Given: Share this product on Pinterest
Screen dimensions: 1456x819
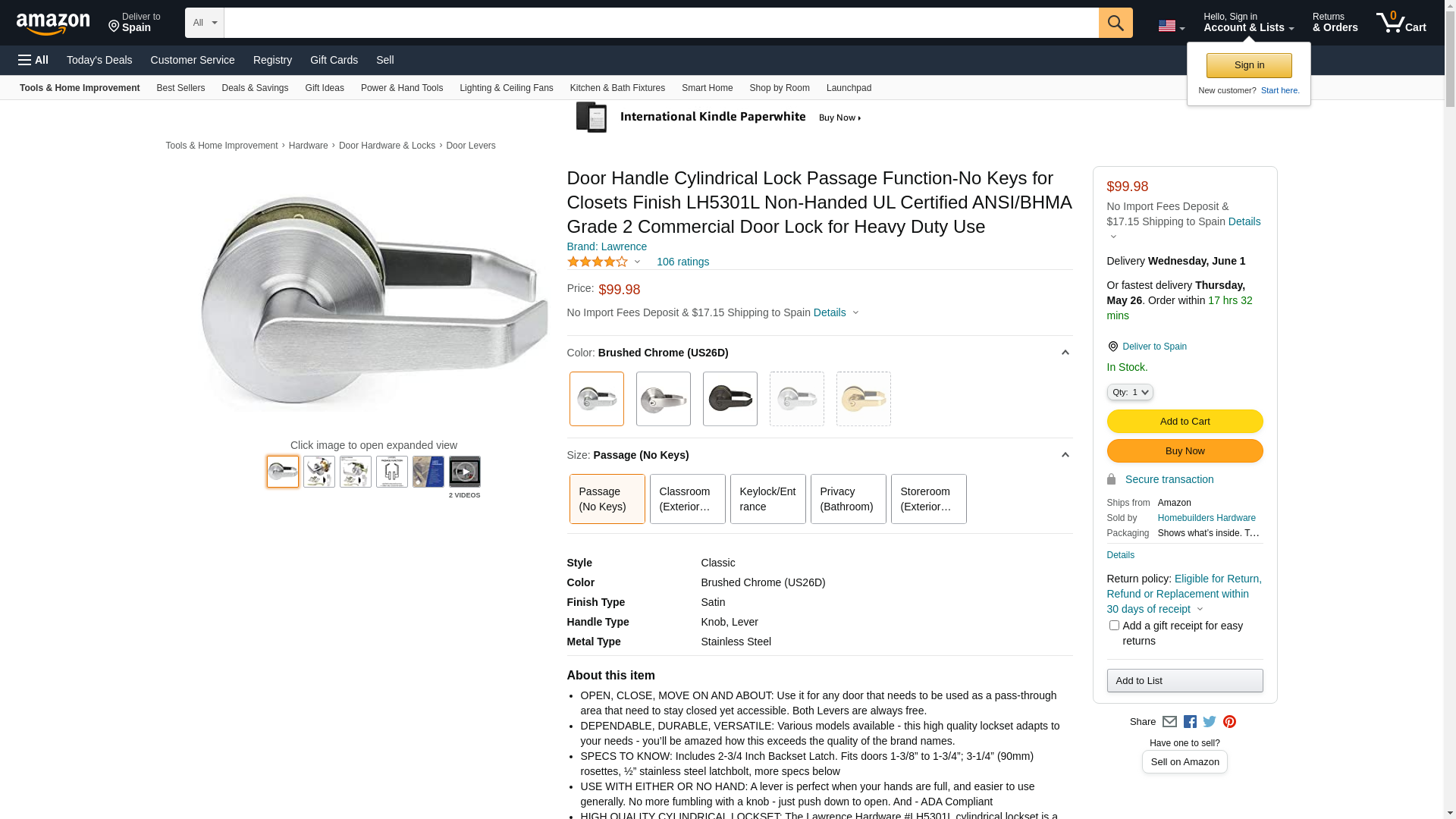Looking at the screenshot, I should coord(1229,722).
